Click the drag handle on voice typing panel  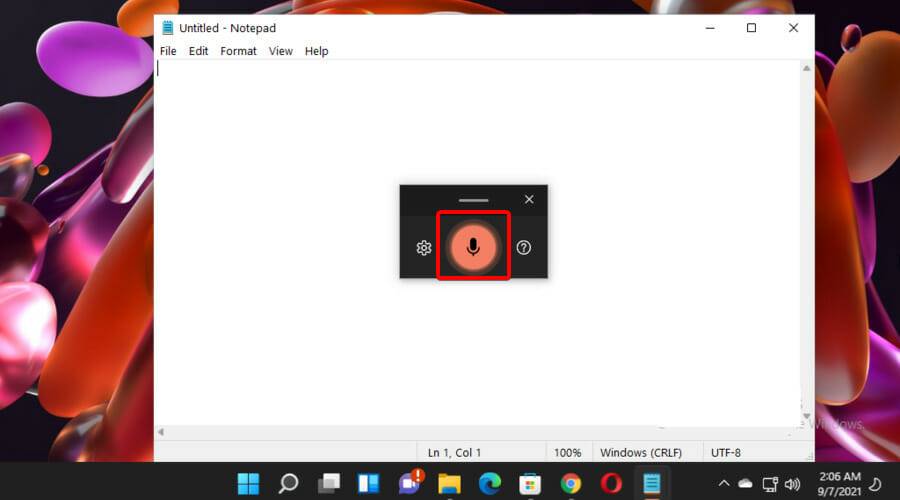[473, 200]
